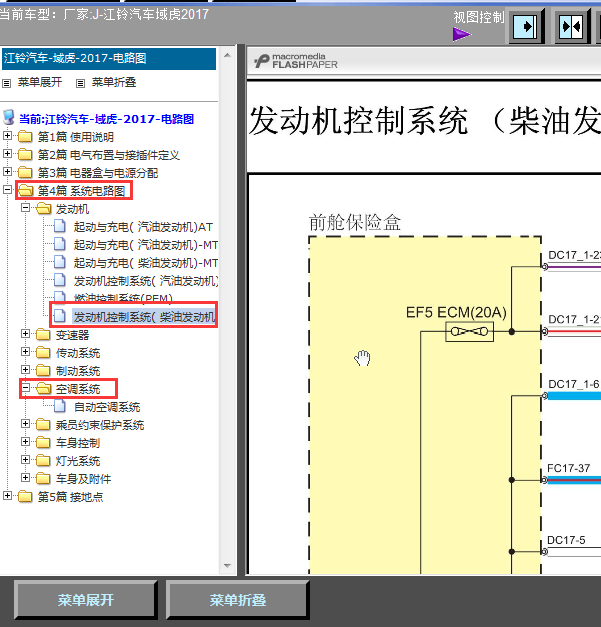601x627 pixels.
Task: Click the computer icon beside 当前:江铃汽车-域虎-2017-电路图
Action: tap(9, 118)
